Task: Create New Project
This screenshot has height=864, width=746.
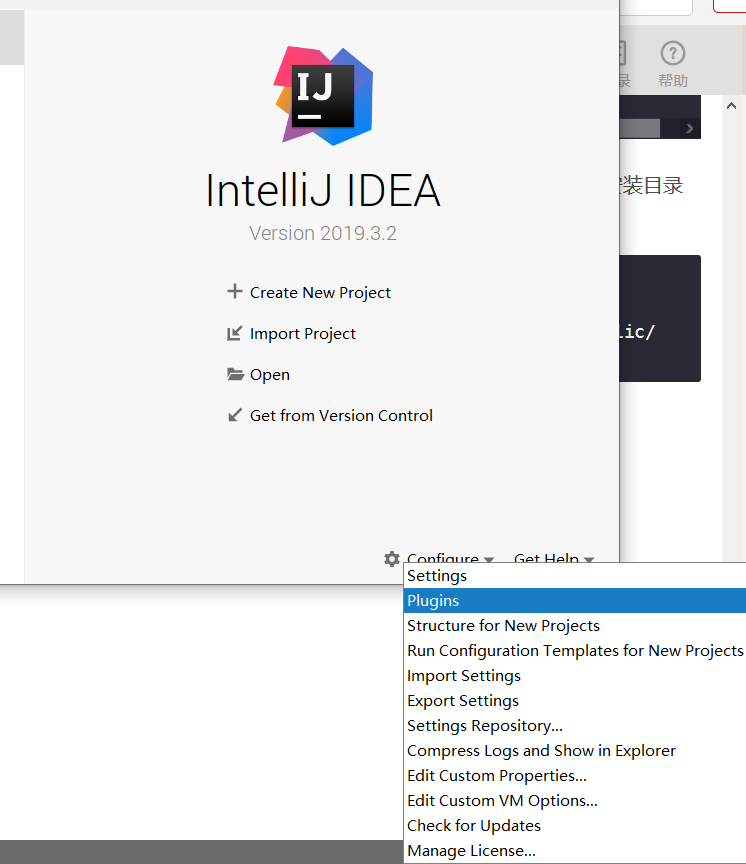Action: [x=320, y=293]
